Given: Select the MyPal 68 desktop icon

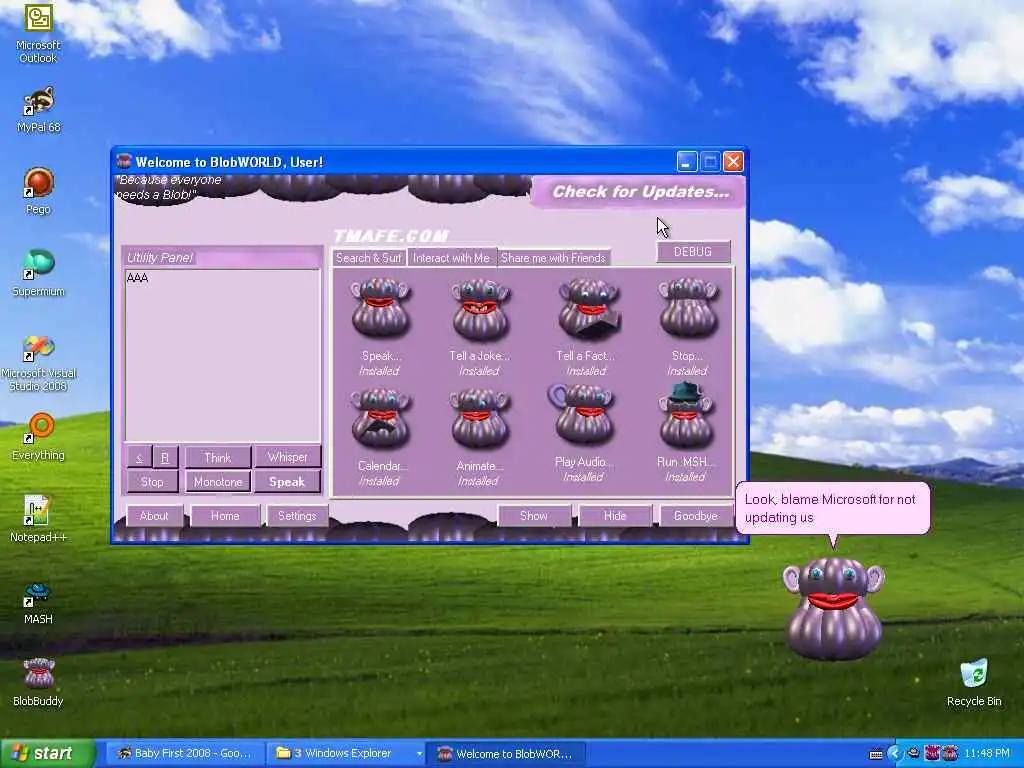Looking at the screenshot, I should 38,110.
